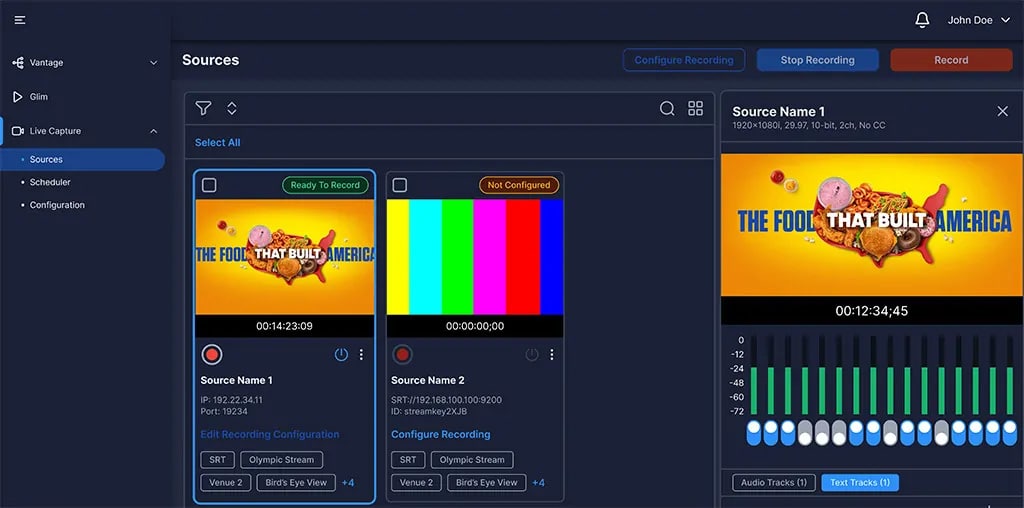This screenshot has width=1024, height=508.
Task: Switch to the Text Tracks (1) tab
Action: click(x=860, y=483)
